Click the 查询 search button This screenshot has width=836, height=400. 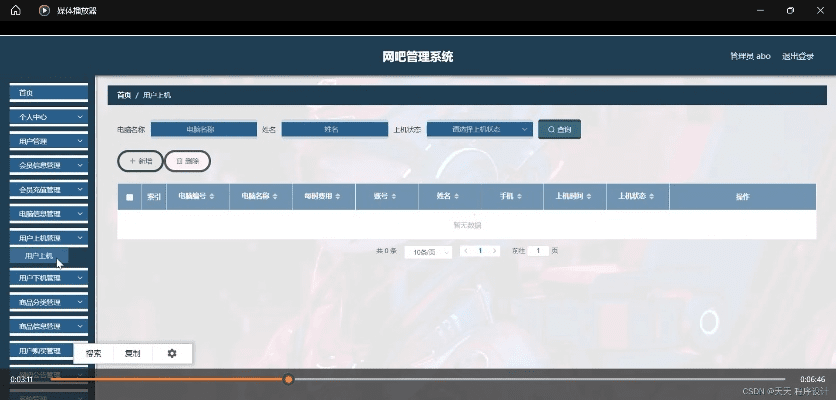click(x=559, y=129)
